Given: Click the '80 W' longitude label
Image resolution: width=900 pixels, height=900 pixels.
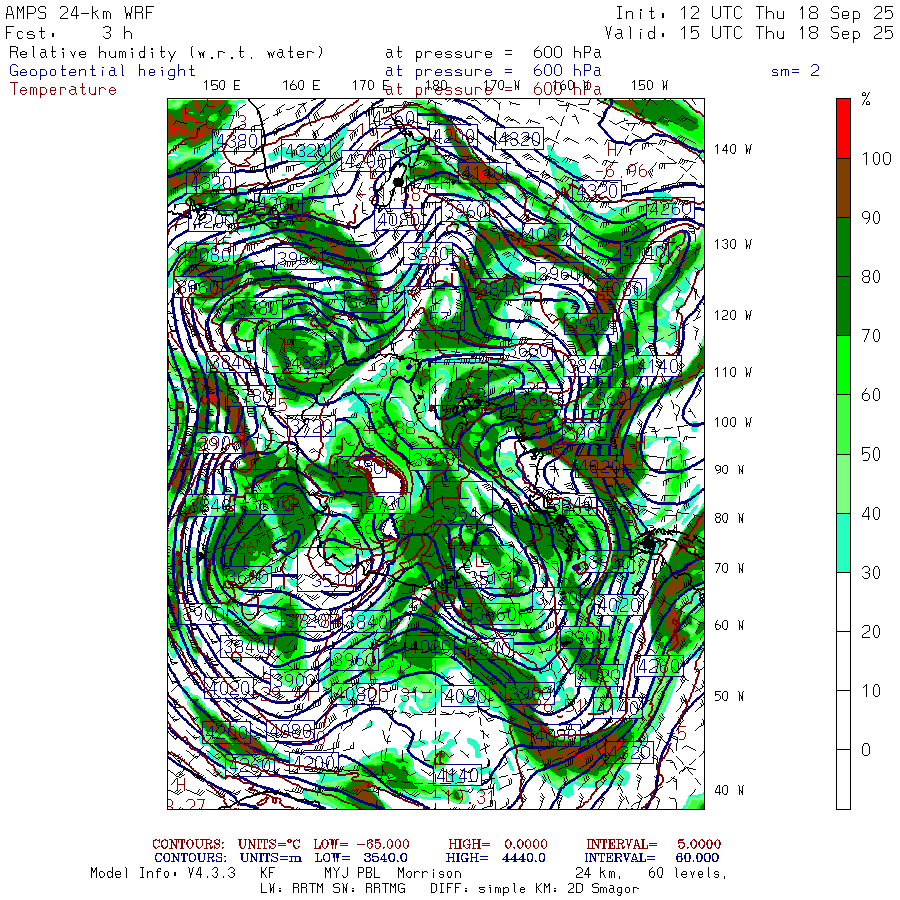Looking at the screenshot, I should pos(729,518).
